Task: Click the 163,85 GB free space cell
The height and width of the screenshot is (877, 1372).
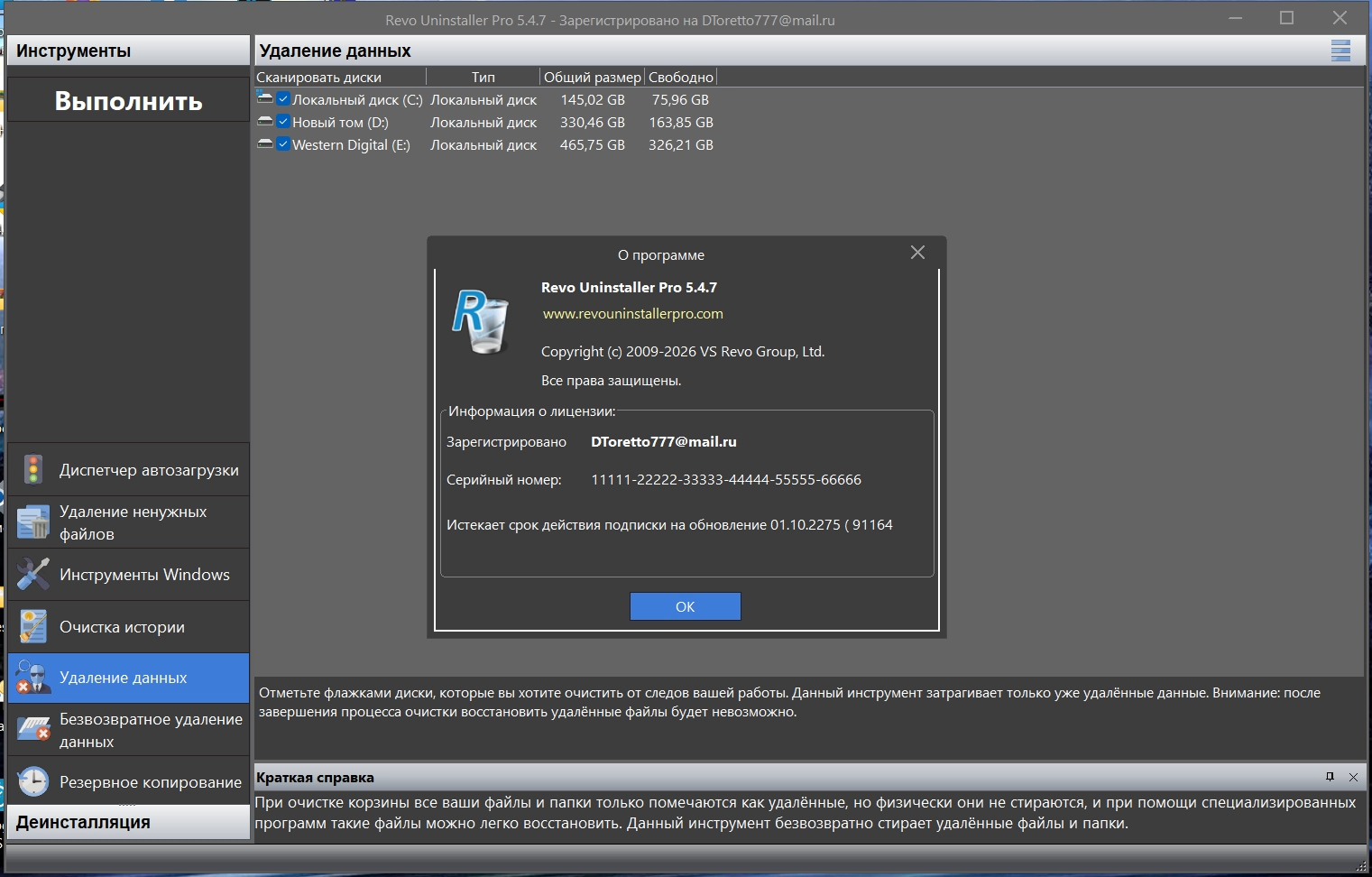Action: [x=681, y=123]
